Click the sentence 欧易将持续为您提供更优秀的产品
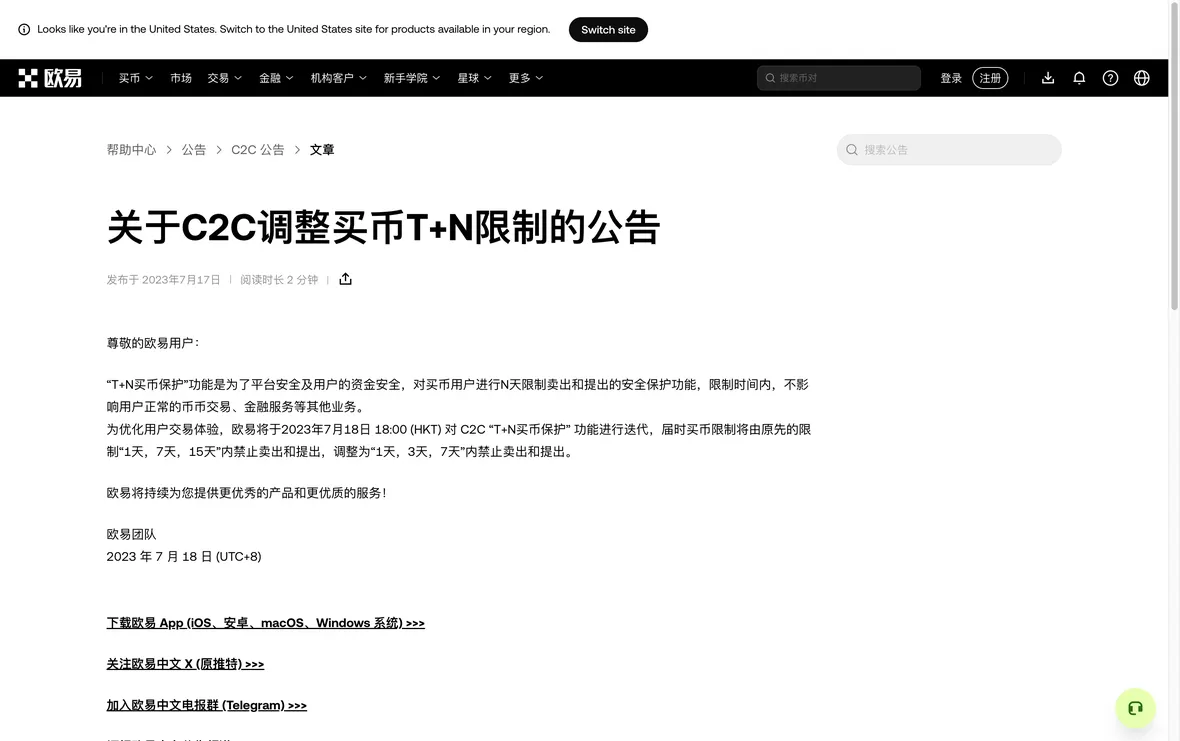 click(x=246, y=493)
